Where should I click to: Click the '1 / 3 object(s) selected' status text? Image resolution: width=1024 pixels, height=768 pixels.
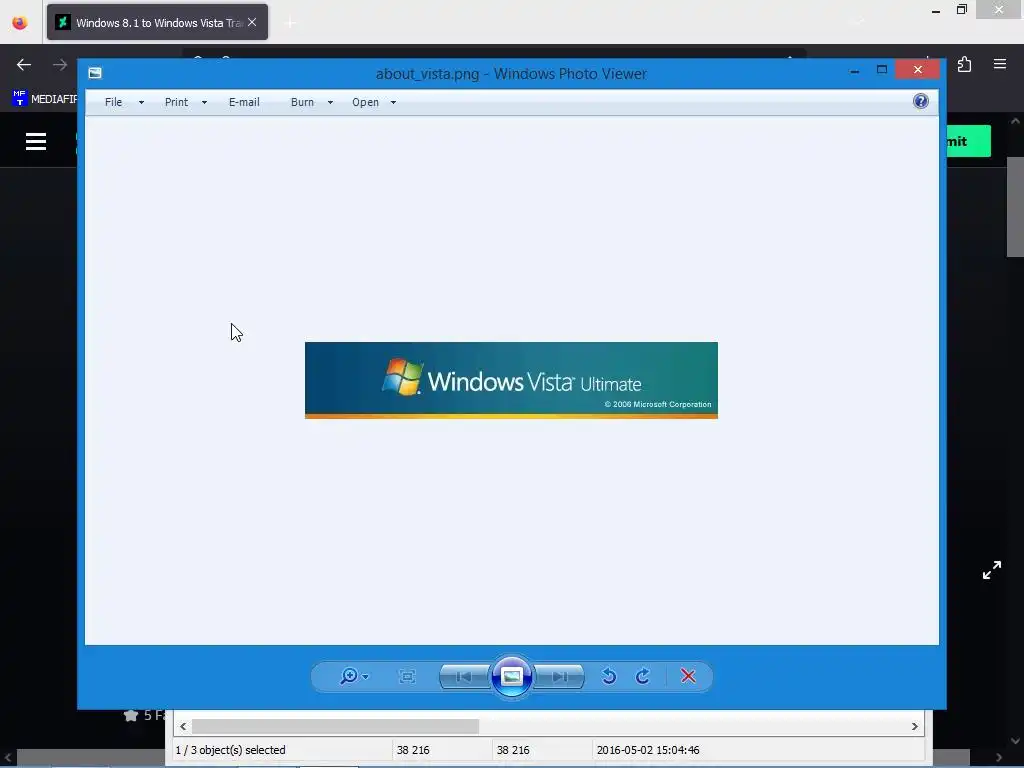click(231, 750)
